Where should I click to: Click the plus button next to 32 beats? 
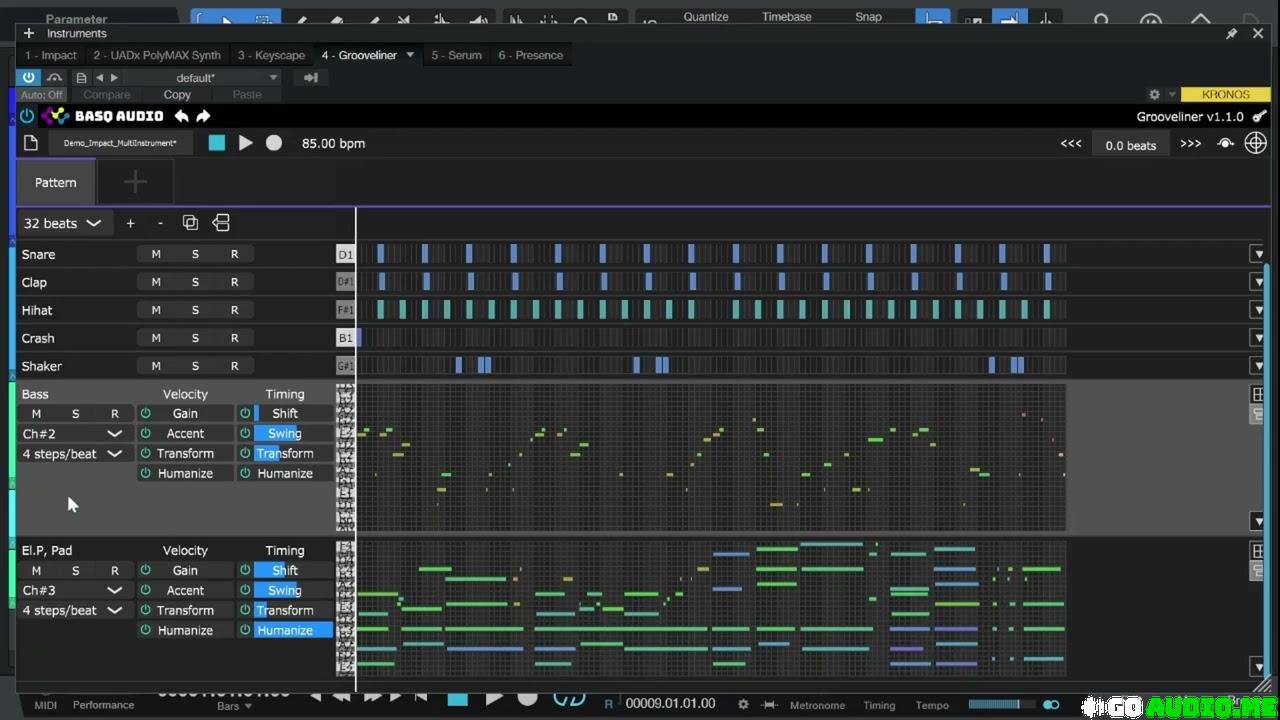130,223
